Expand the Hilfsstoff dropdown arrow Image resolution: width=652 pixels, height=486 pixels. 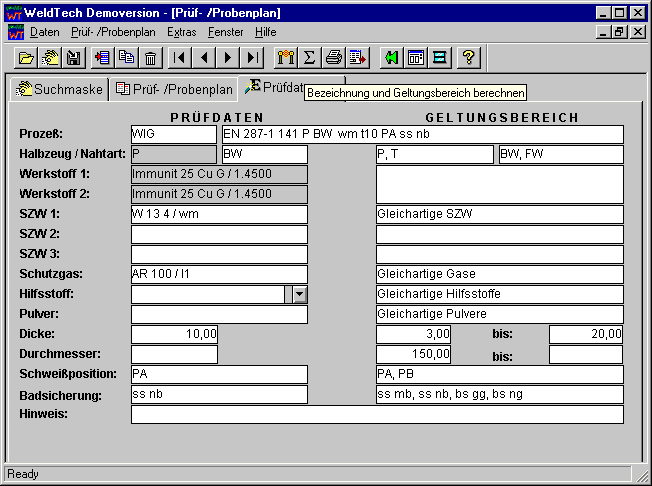point(298,294)
